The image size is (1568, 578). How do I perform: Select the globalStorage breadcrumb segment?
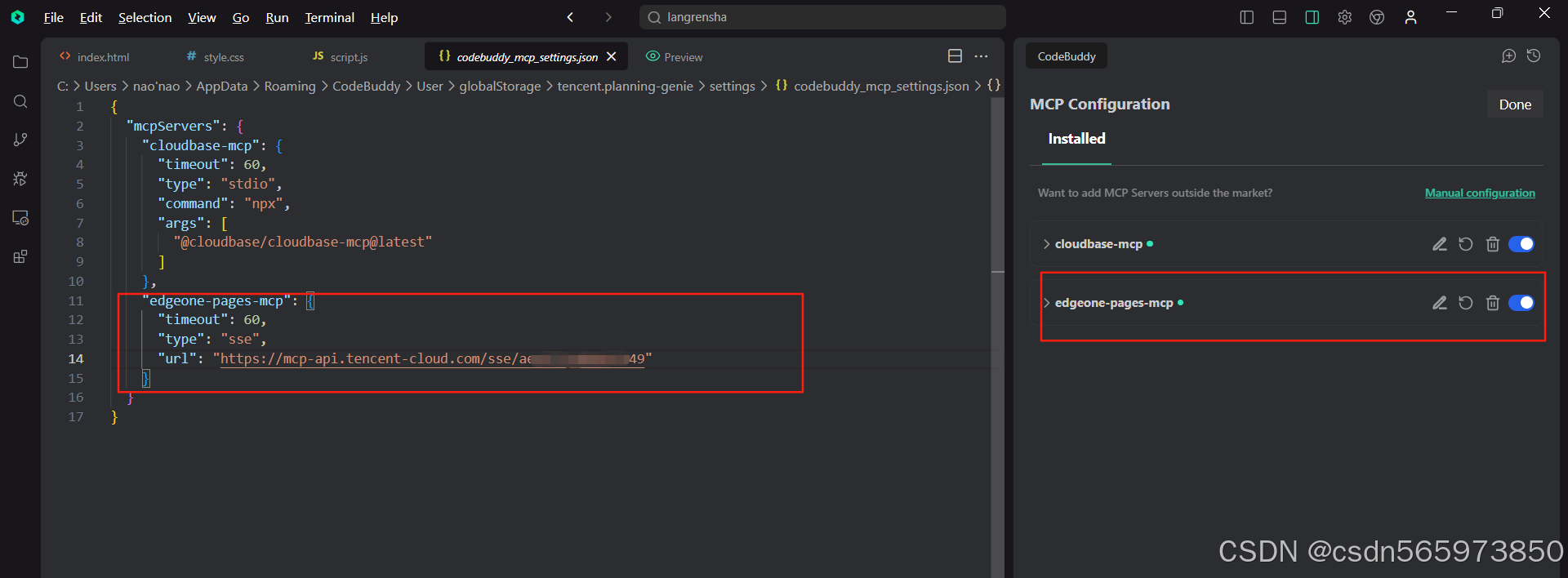(x=500, y=86)
